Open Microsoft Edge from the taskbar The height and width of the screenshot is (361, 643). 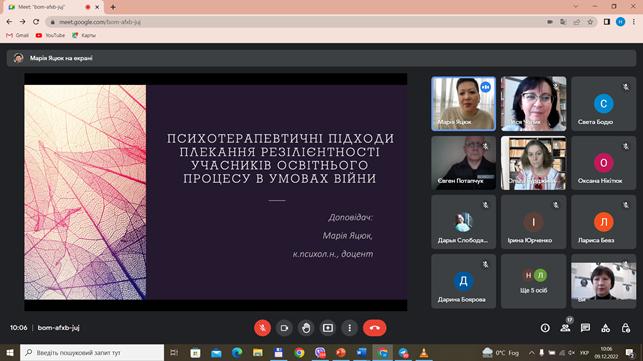pos(237,352)
